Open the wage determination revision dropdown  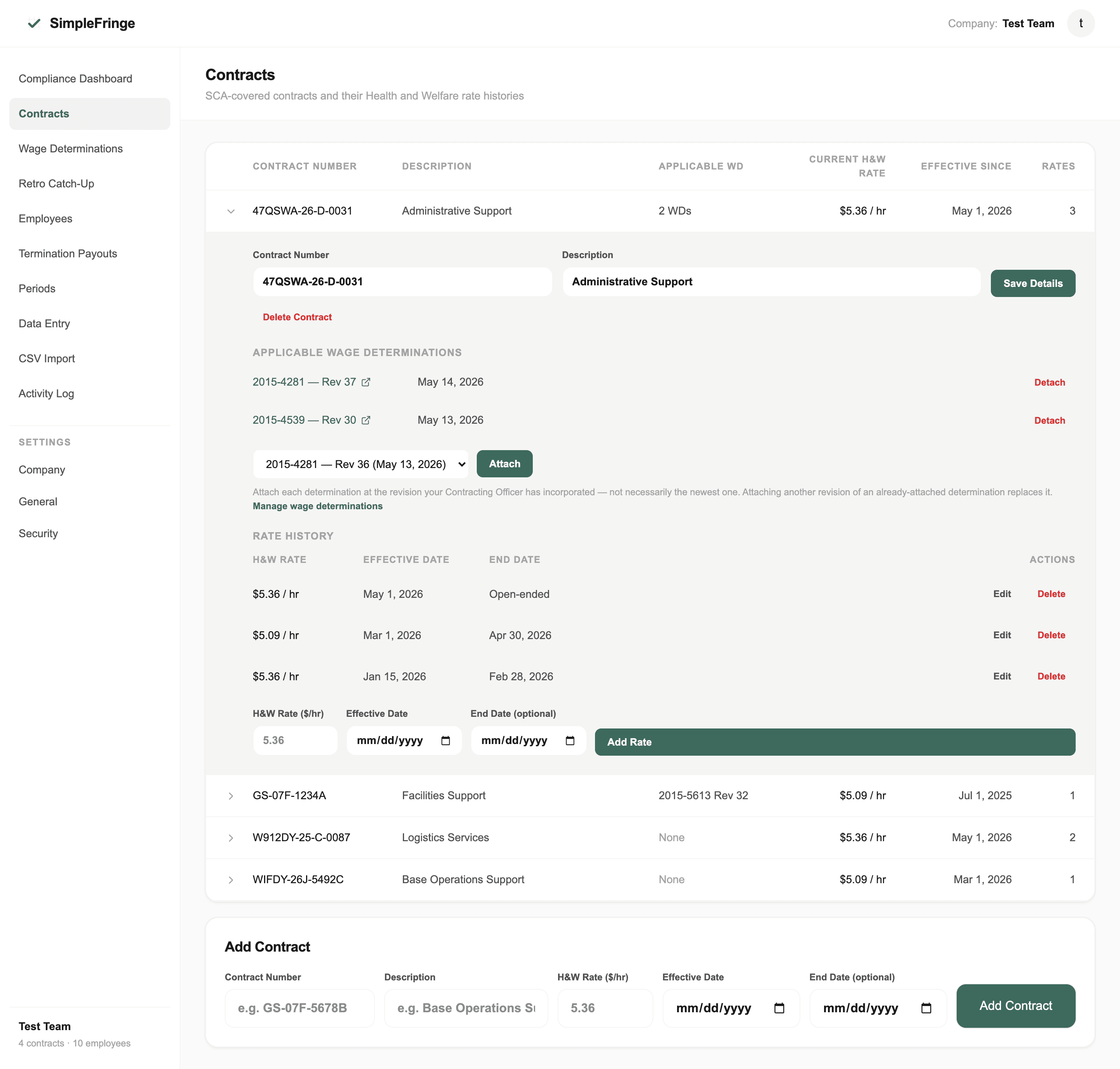(x=361, y=464)
